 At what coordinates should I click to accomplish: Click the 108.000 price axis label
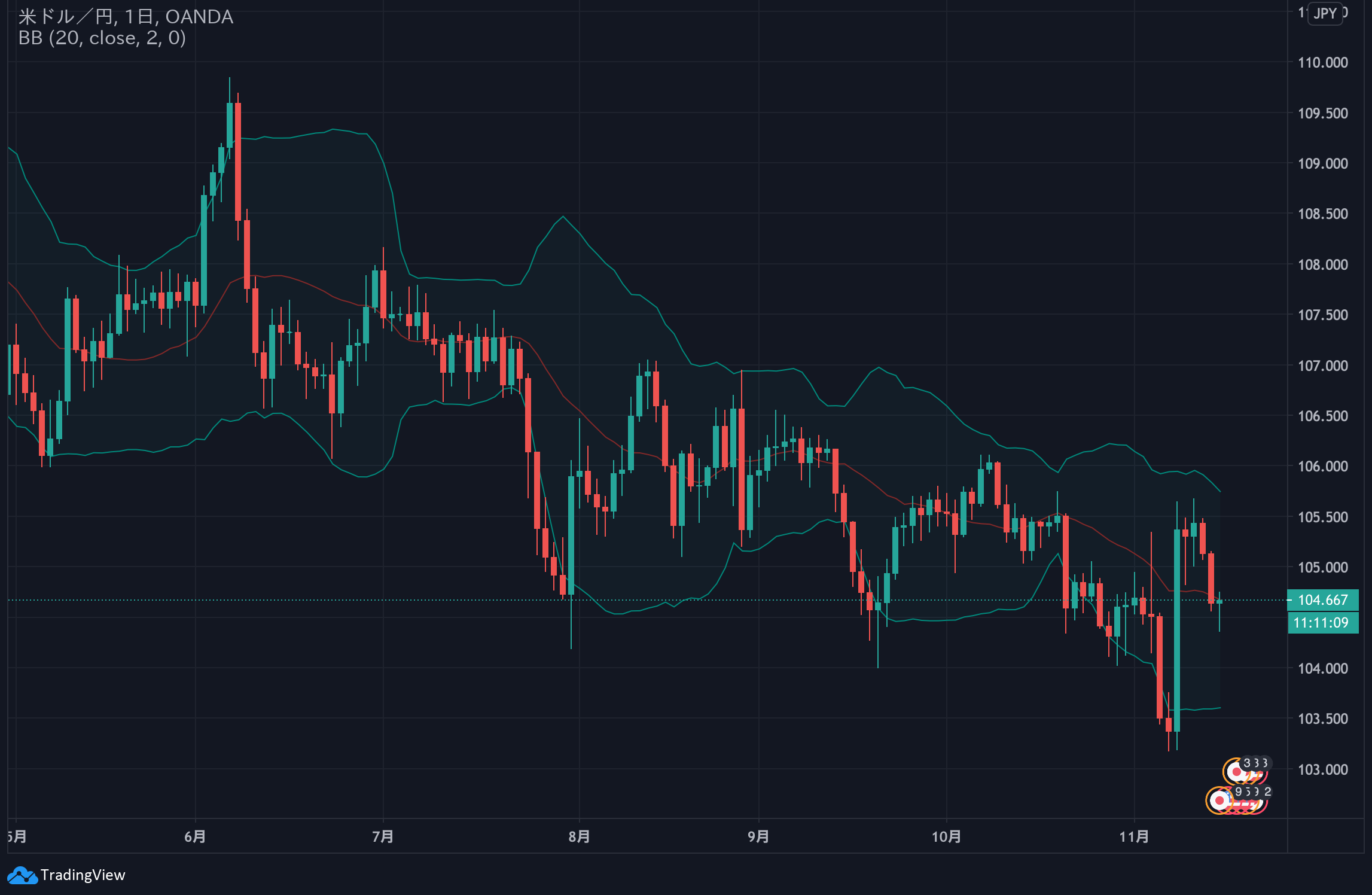click(x=1322, y=265)
